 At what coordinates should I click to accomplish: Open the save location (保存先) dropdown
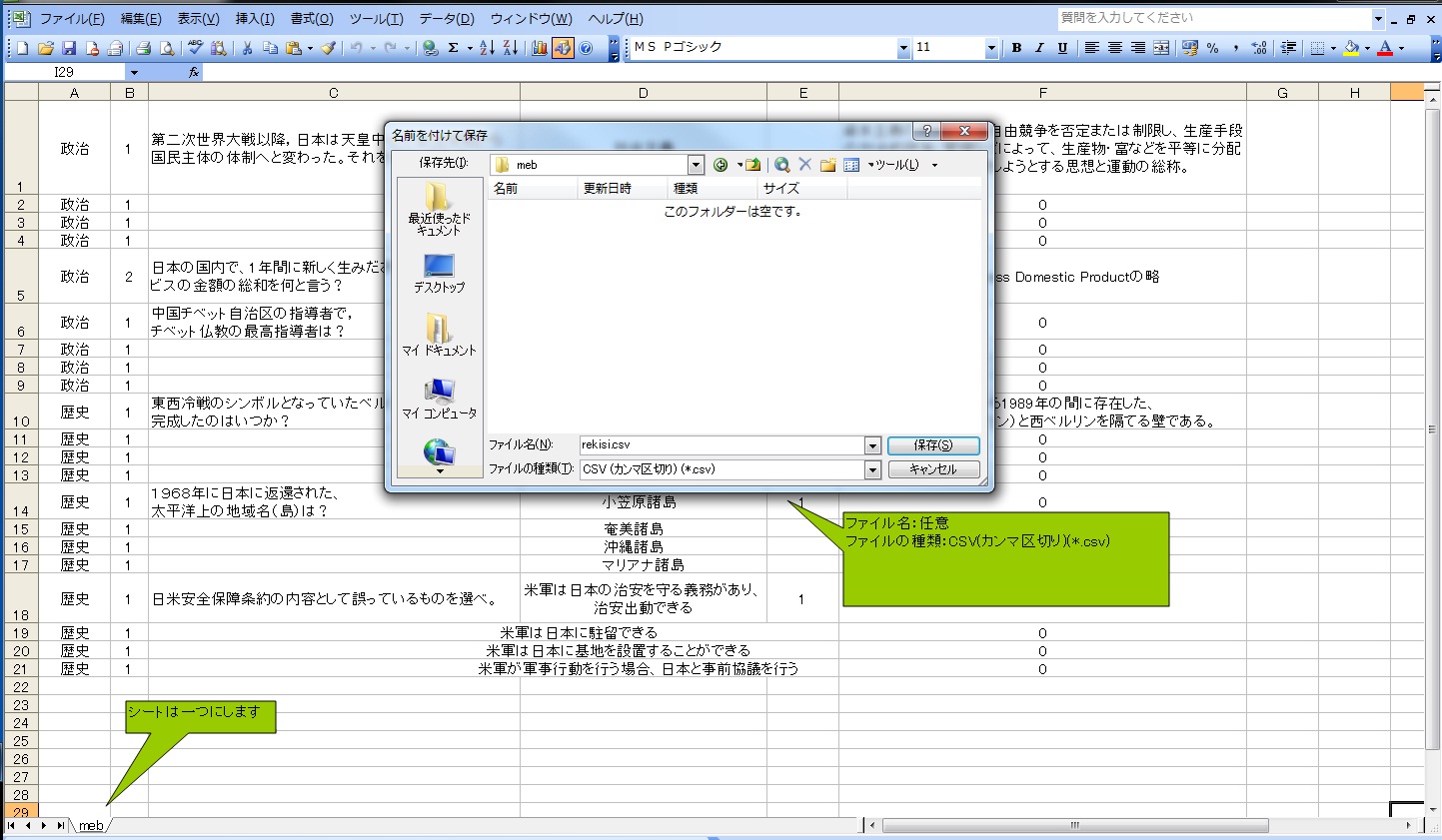tap(696, 165)
